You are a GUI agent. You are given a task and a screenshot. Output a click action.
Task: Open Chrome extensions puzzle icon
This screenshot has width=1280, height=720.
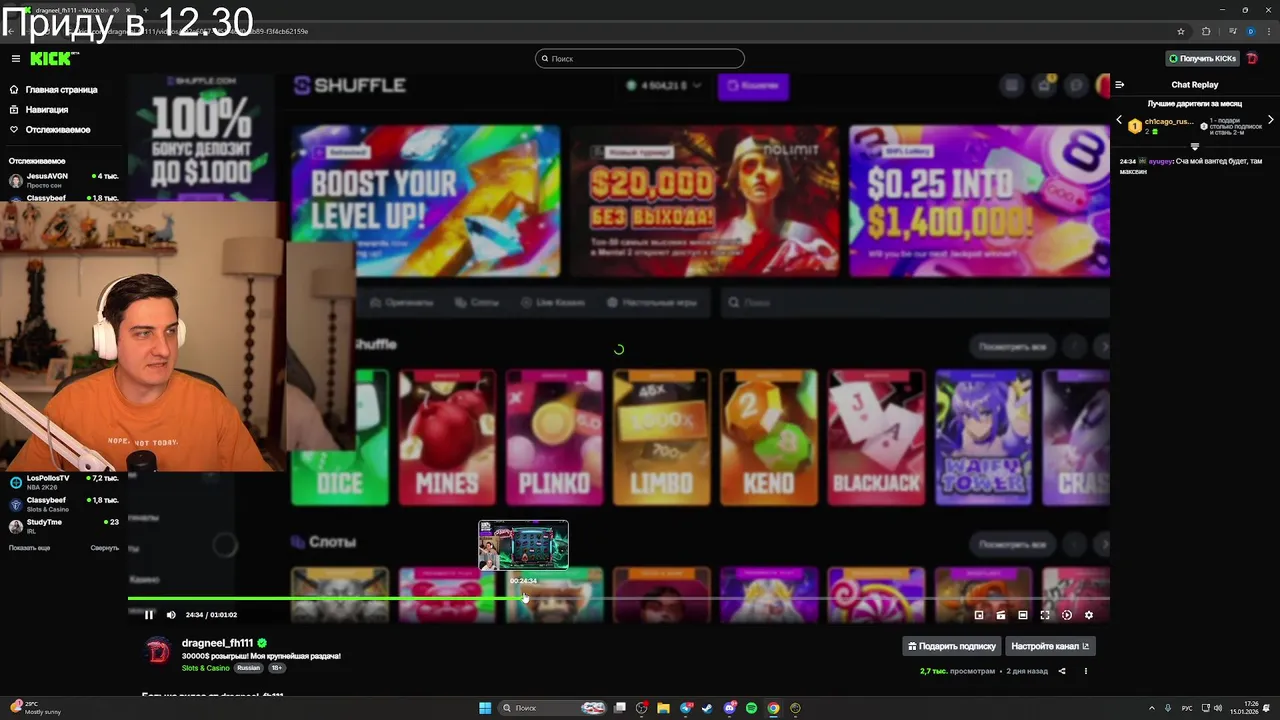(1205, 31)
